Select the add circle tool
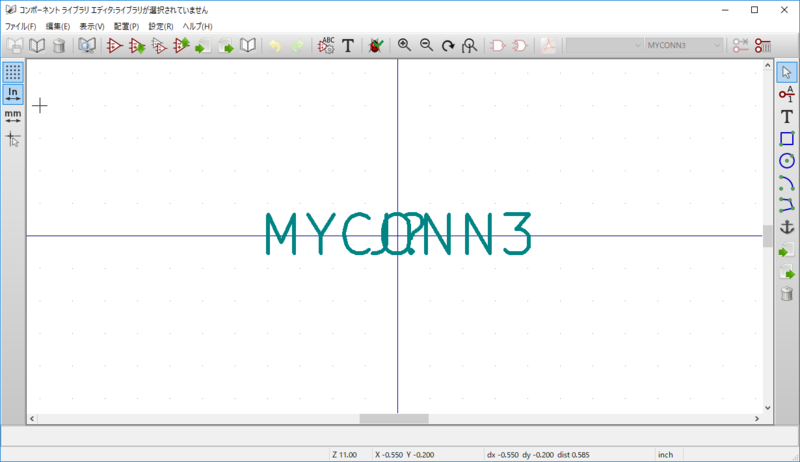This screenshot has width=800, height=462. (787, 161)
